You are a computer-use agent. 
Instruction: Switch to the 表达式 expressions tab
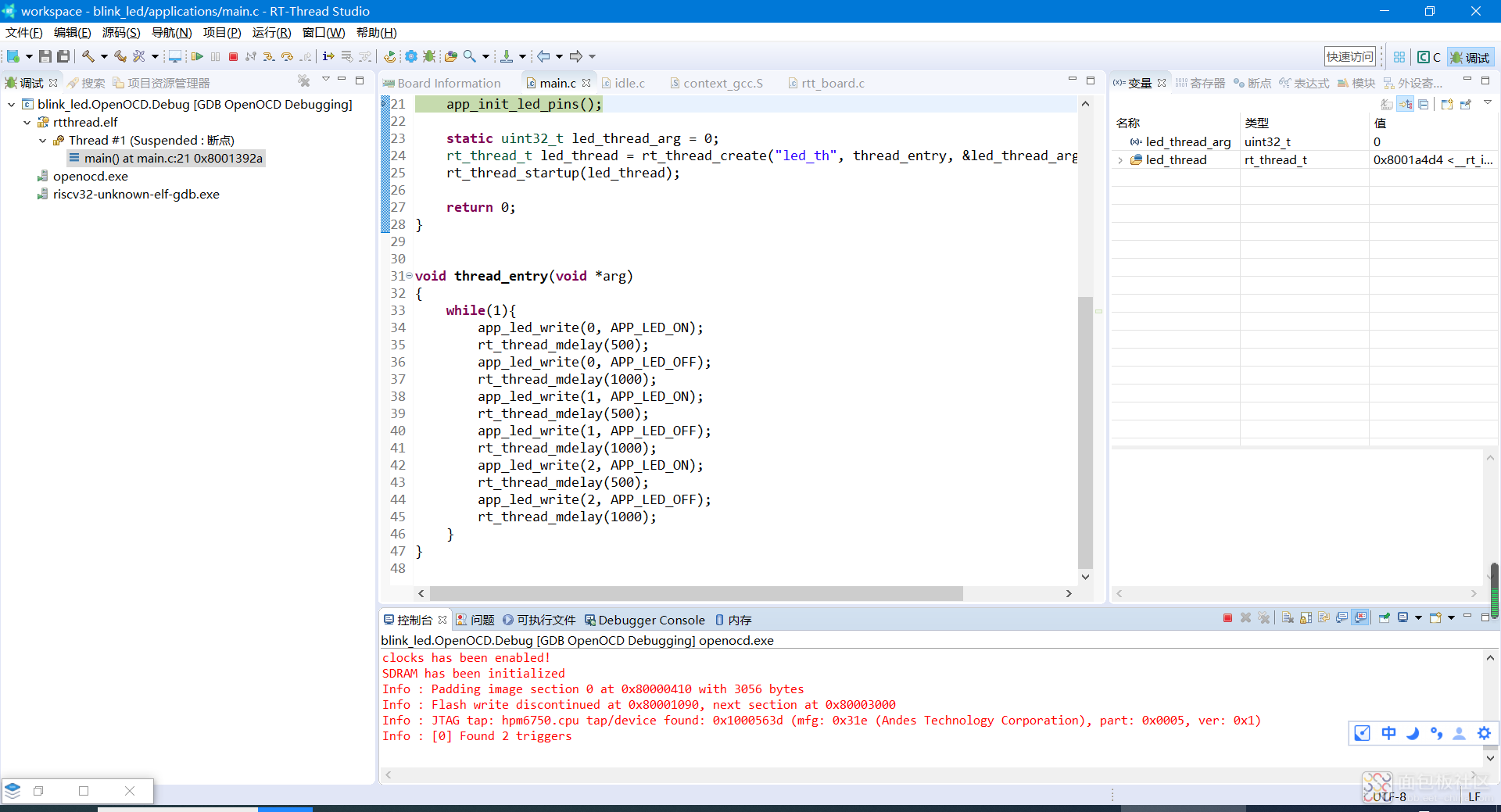(x=1304, y=83)
